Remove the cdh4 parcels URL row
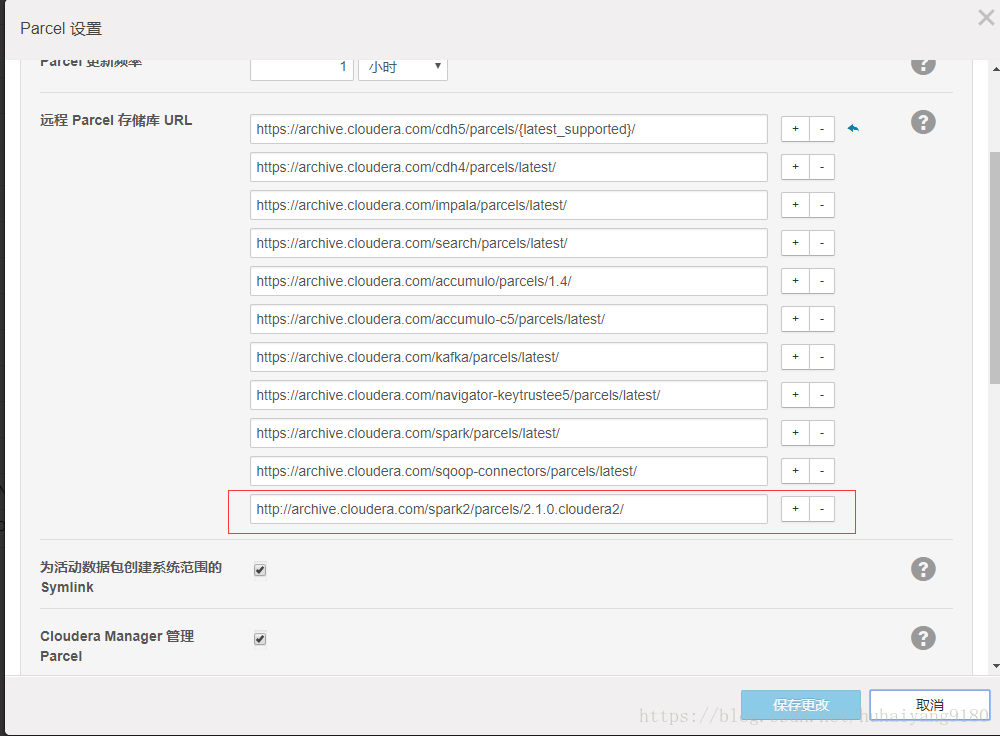Image resolution: width=1000 pixels, height=736 pixels. tap(822, 167)
